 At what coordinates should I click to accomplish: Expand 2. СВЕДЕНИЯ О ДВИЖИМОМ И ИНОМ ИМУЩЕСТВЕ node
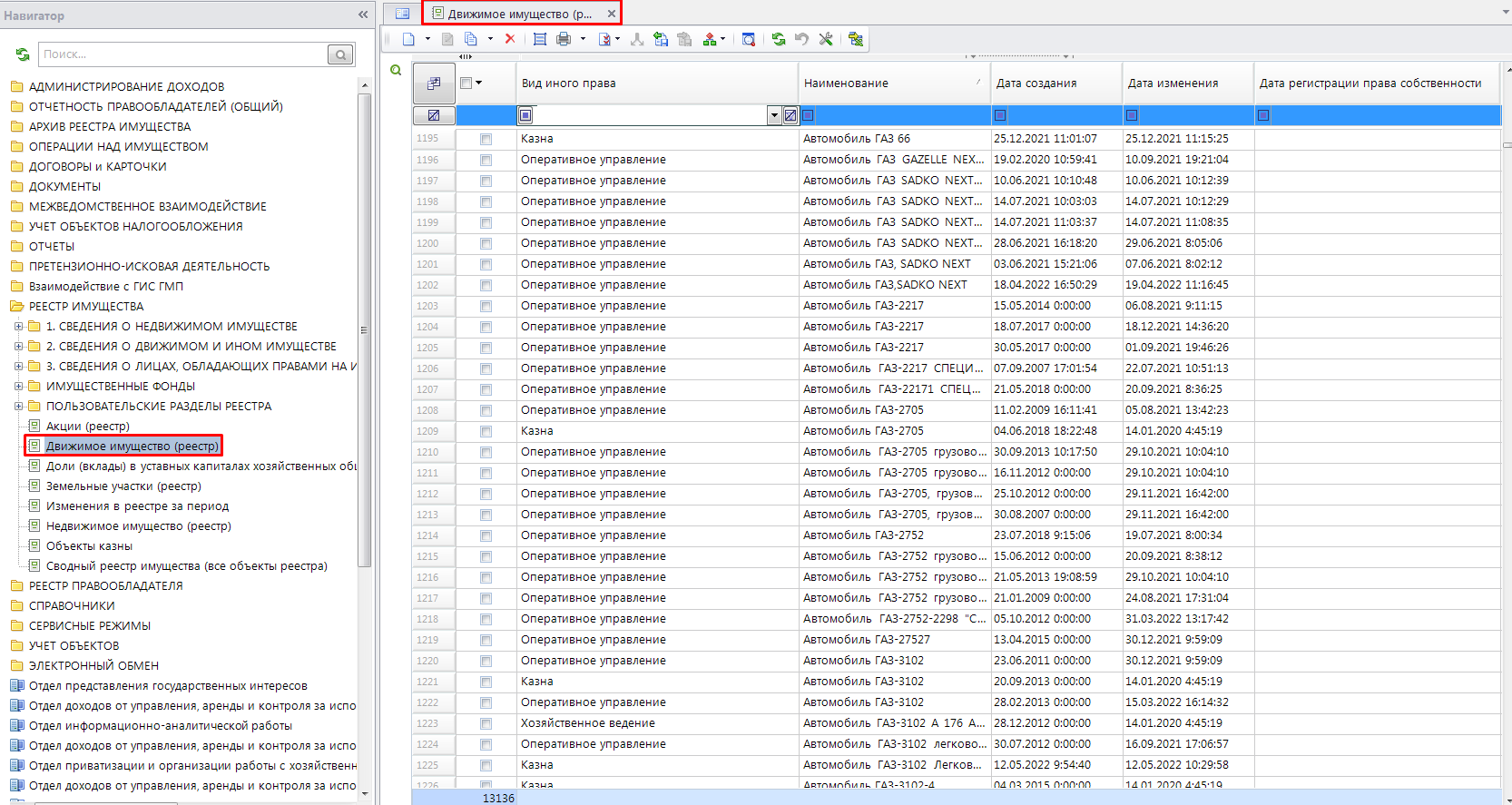click(18, 346)
